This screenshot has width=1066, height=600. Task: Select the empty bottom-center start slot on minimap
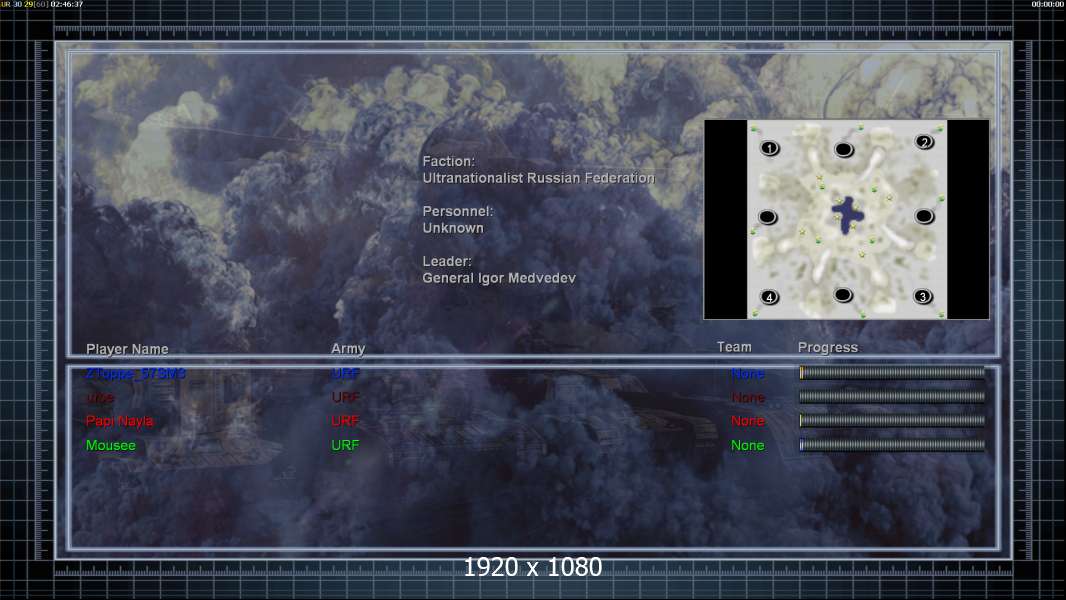[843, 295]
